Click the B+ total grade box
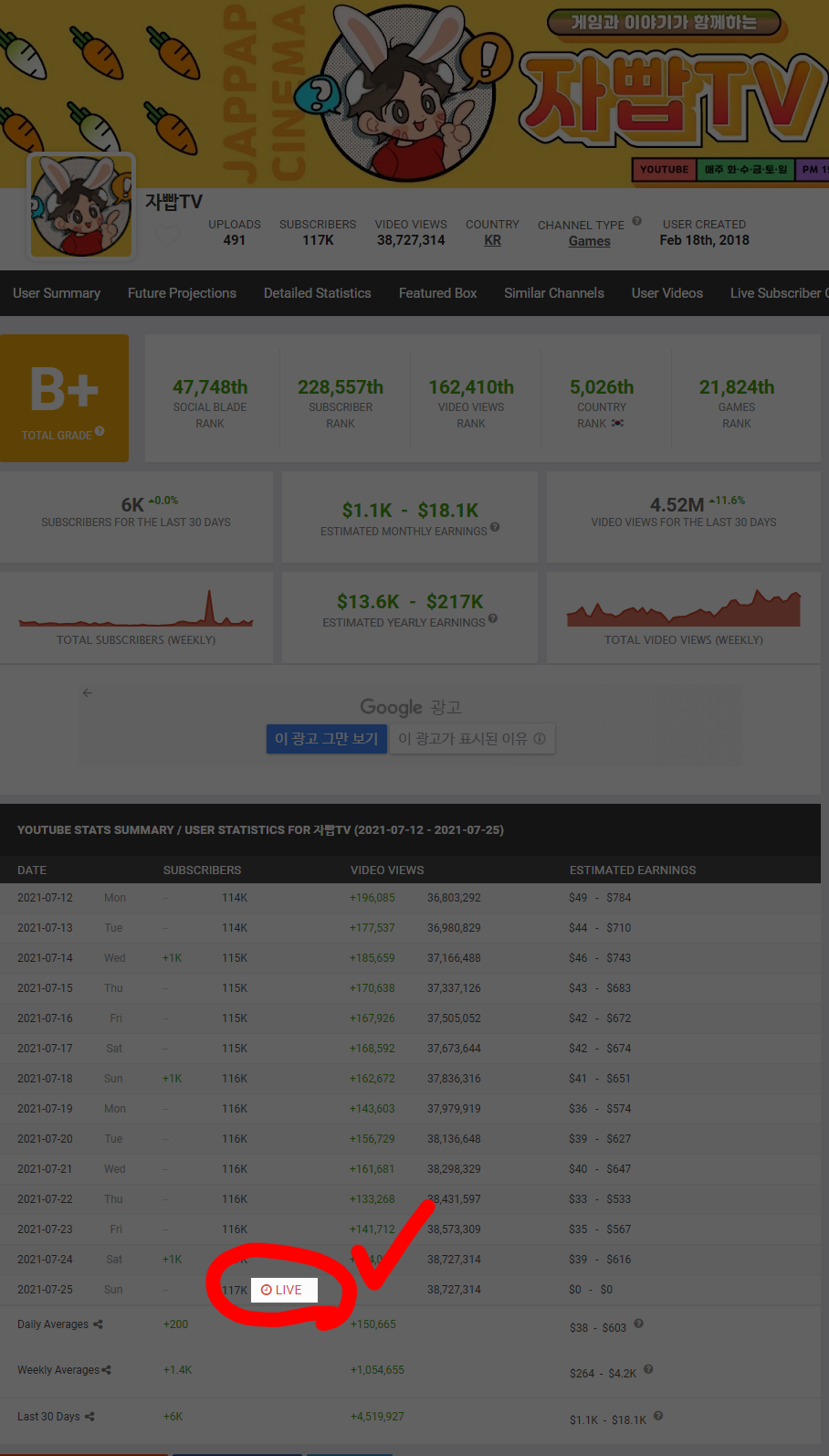Screen dimensions: 829x1456 point(64,398)
